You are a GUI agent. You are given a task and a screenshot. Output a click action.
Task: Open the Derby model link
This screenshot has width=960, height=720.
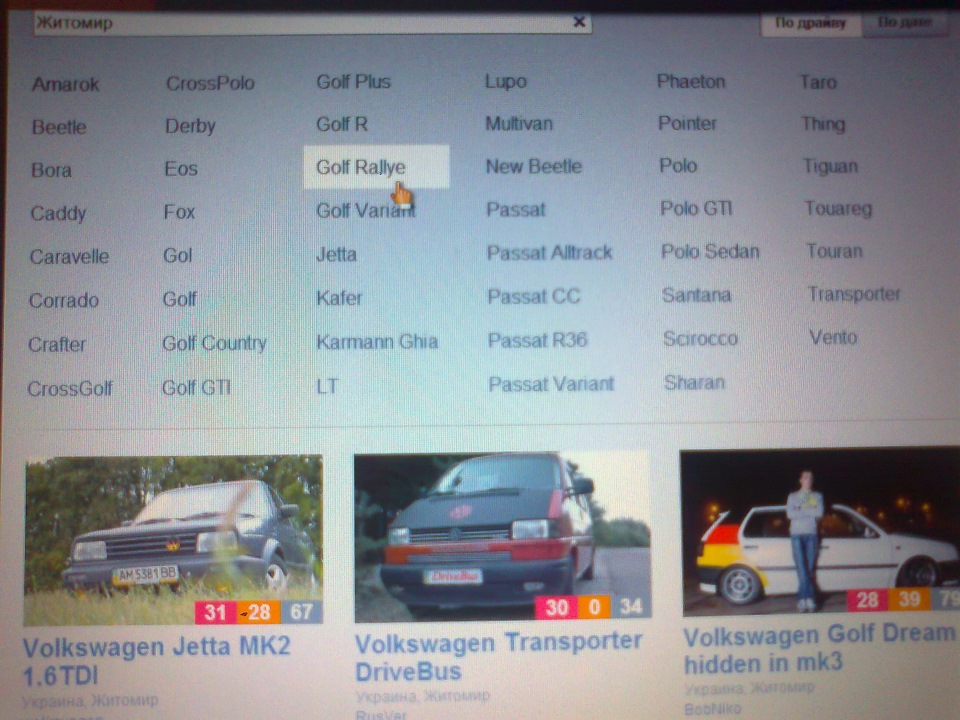[x=190, y=126]
